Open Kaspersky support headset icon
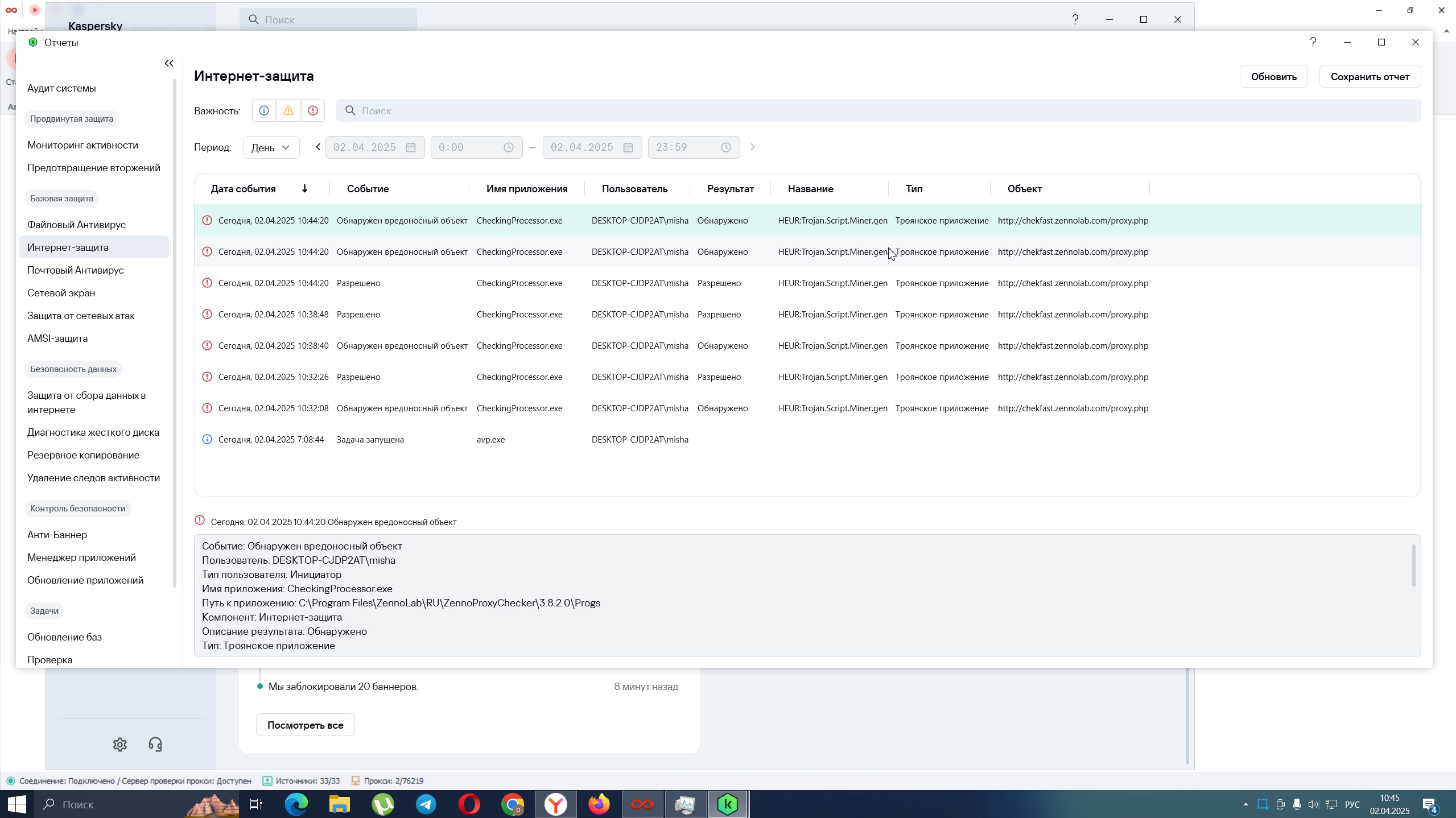Image resolution: width=1456 pixels, height=818 pixels. coord(155,745)
